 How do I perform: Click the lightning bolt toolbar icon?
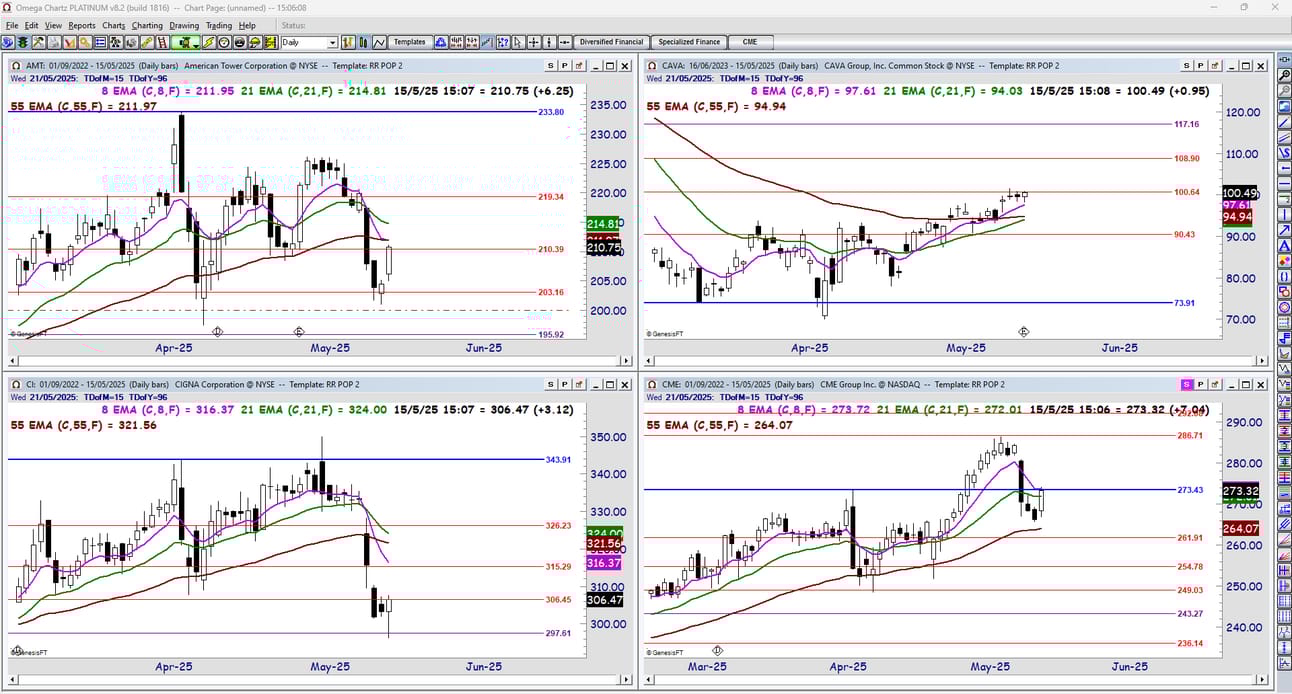coord(209,42)
